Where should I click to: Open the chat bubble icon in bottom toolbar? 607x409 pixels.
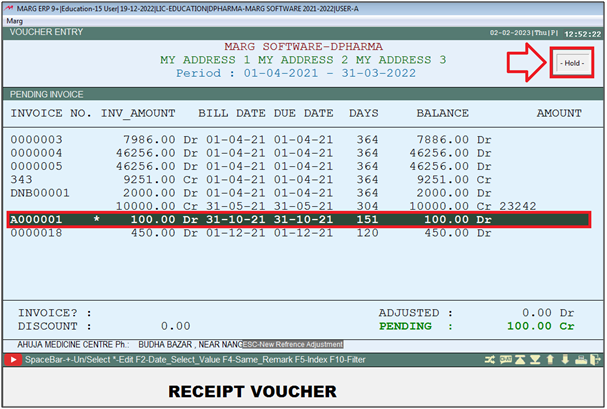point(506,360)
